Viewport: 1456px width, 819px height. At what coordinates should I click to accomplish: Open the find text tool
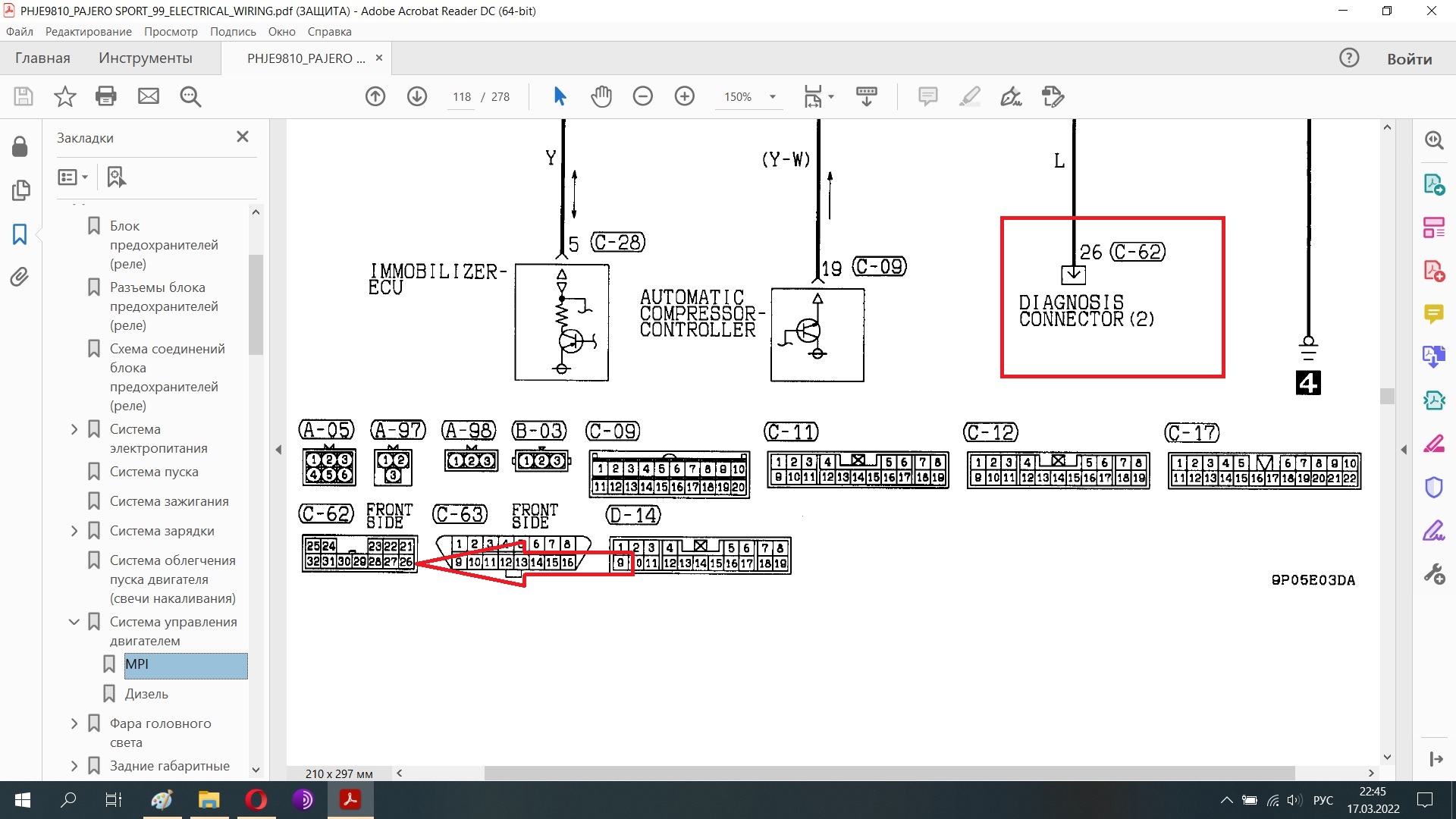[190, 96]
